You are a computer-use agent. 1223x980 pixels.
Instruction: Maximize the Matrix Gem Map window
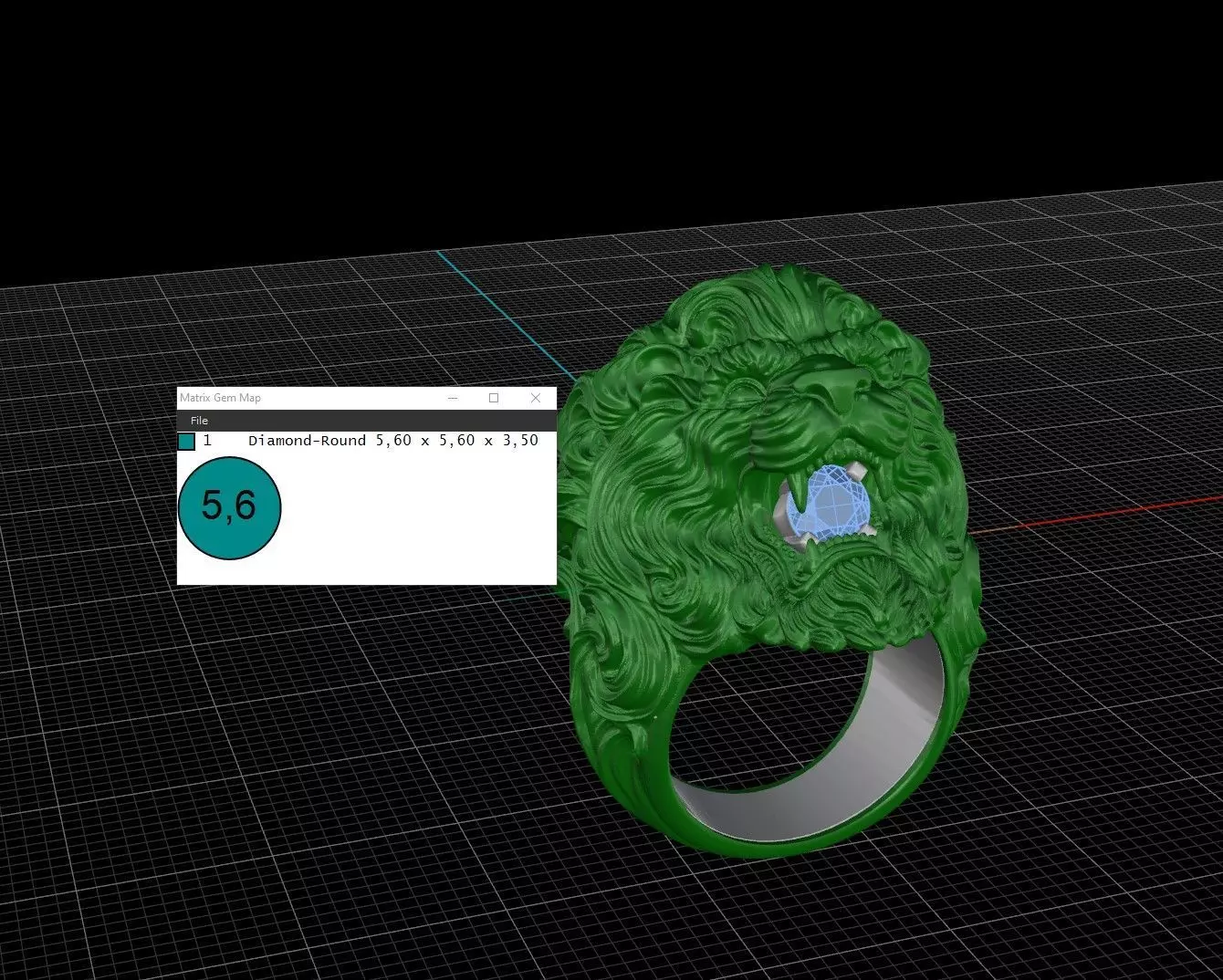pos(494,398)
